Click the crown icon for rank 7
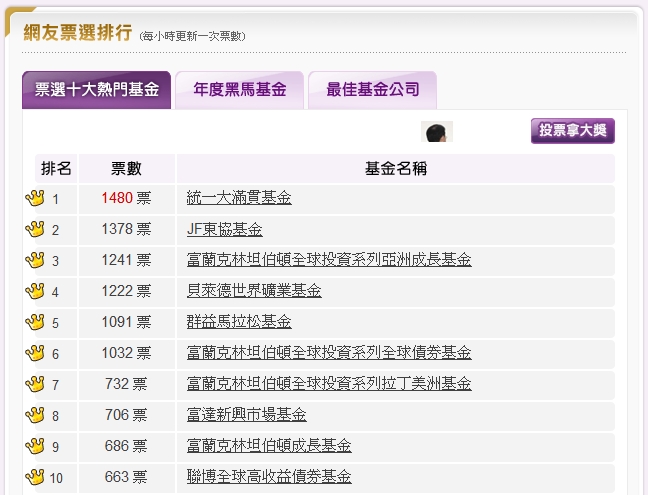 35,384
